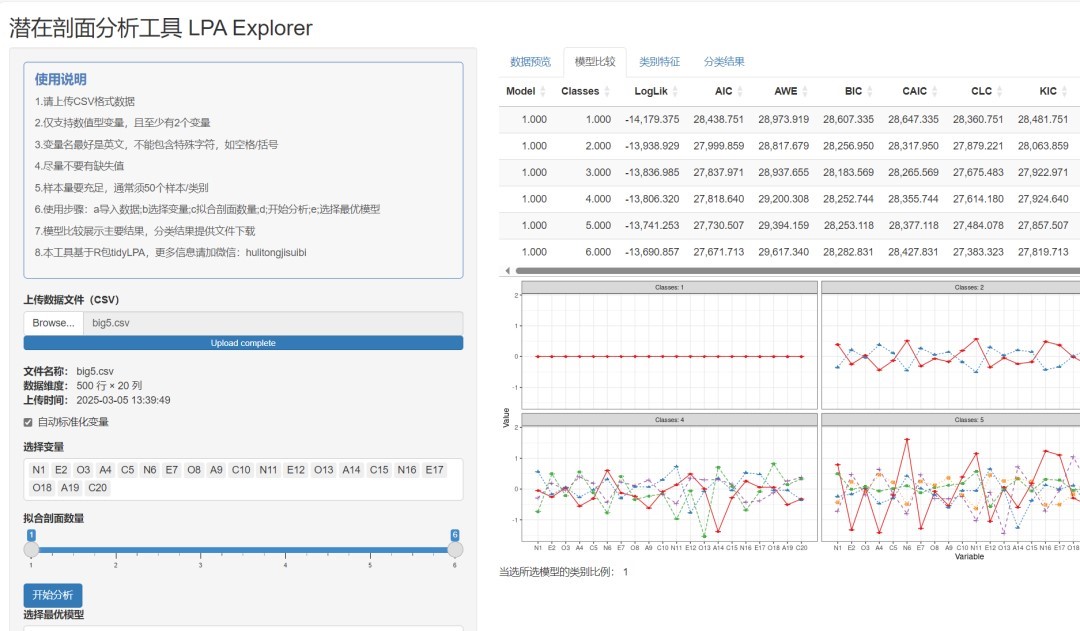The height and width of the screenshot is (631, 1080).
Task: Click the left slider handle labeled 1
Action: 31,549
